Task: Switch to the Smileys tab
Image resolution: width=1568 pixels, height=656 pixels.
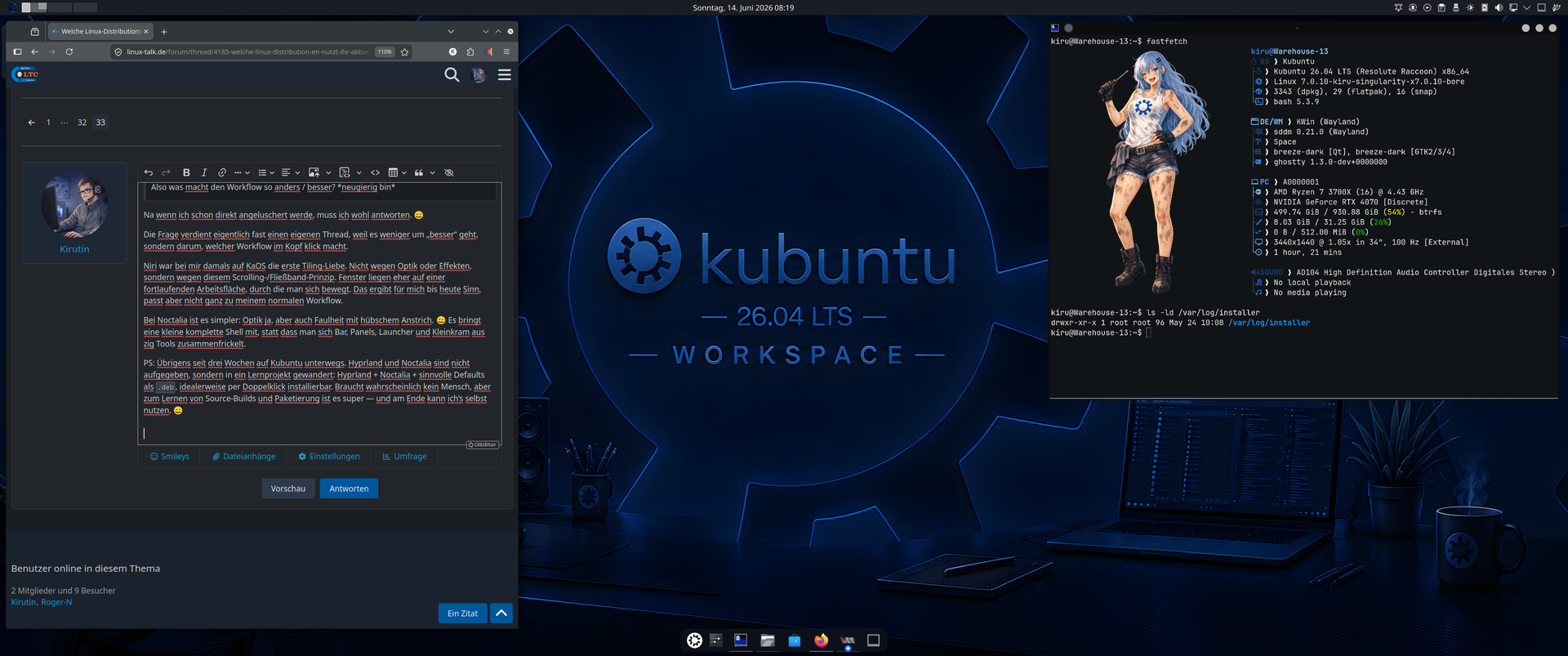Action: [169, 457]
